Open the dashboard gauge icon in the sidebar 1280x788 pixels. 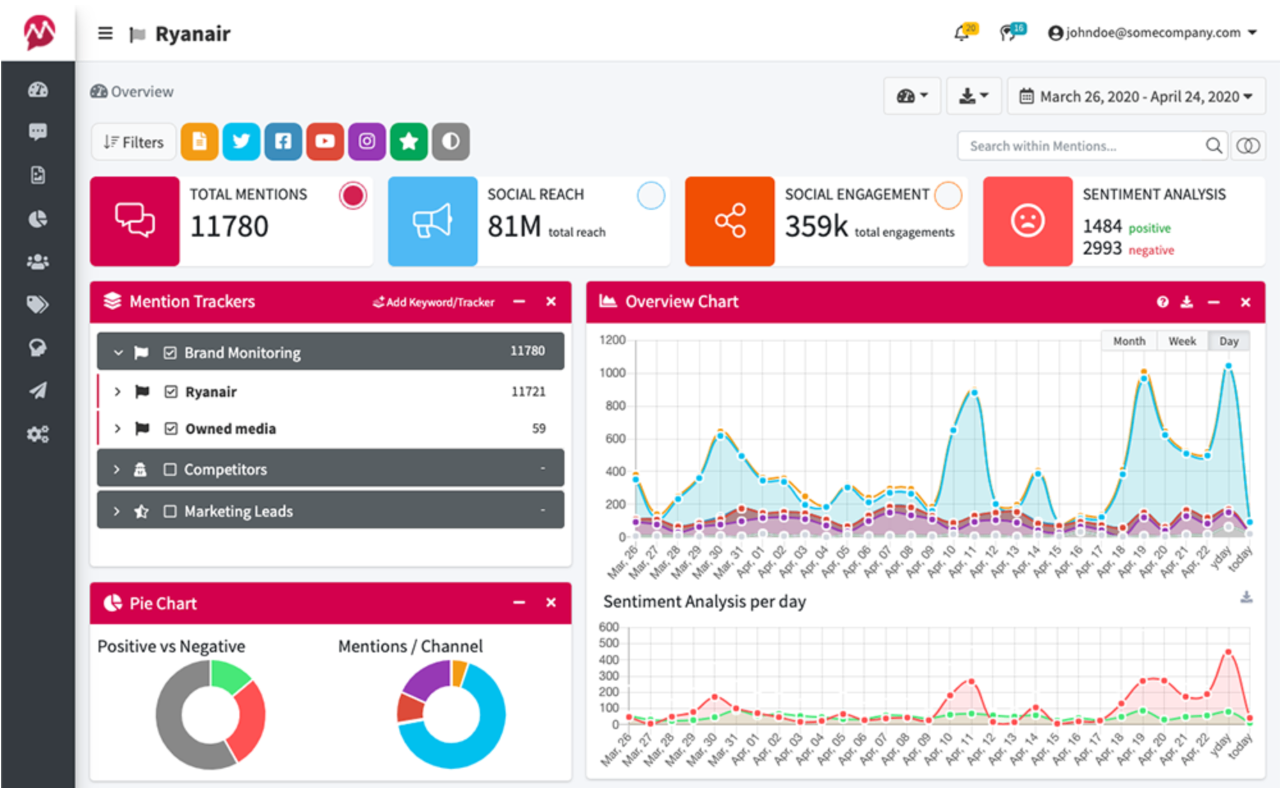tap(38, 90)
